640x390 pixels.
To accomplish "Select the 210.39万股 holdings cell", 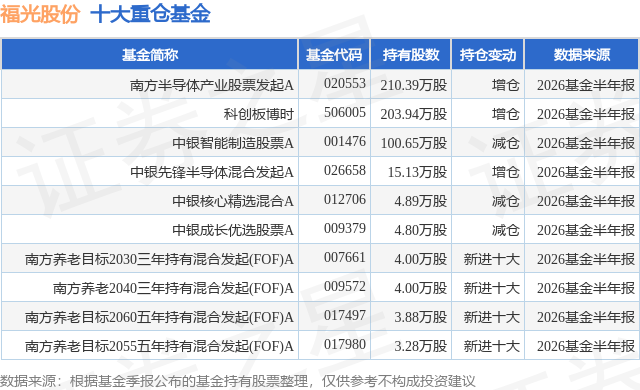I will coord(413,85).
